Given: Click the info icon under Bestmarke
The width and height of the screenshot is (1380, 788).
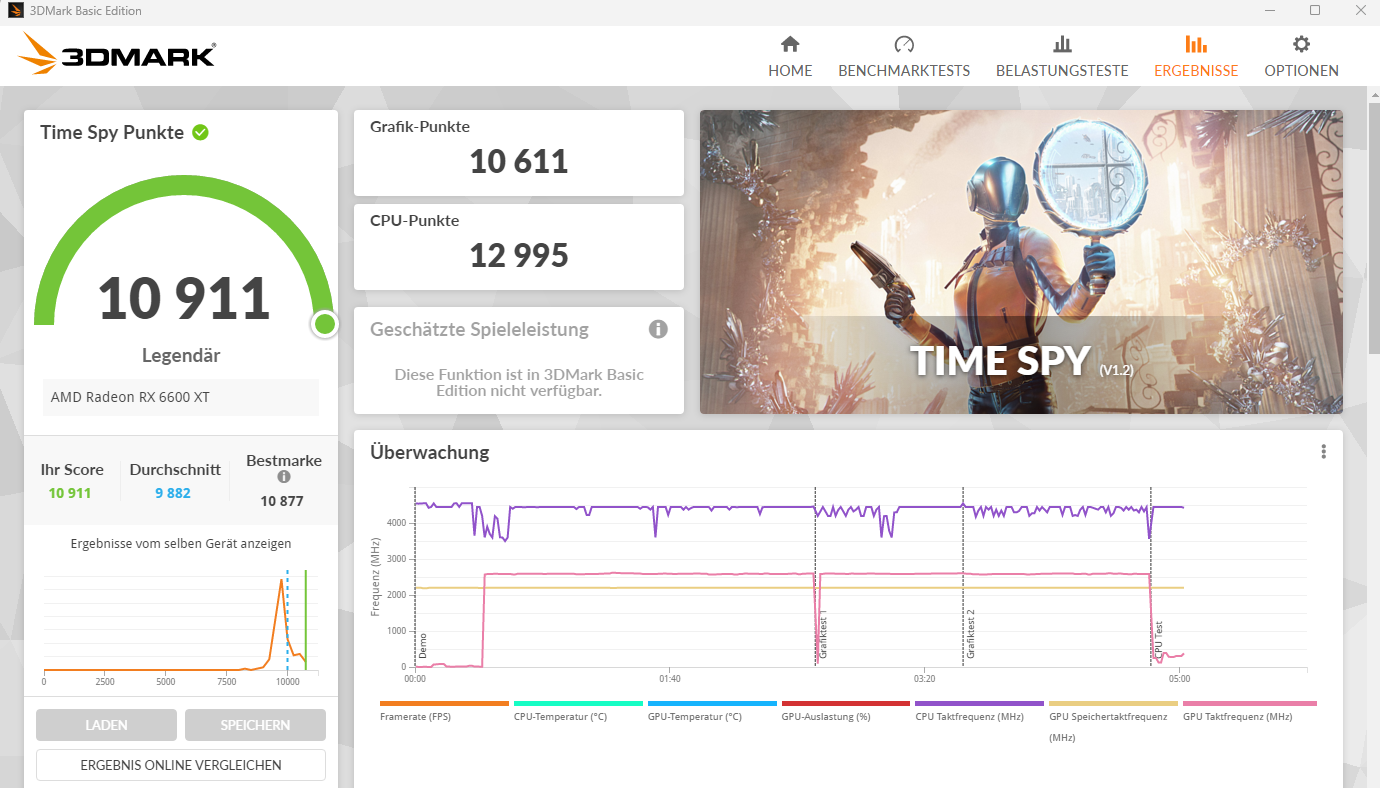Looking at the screenshot, I should [x=284, y=477].
